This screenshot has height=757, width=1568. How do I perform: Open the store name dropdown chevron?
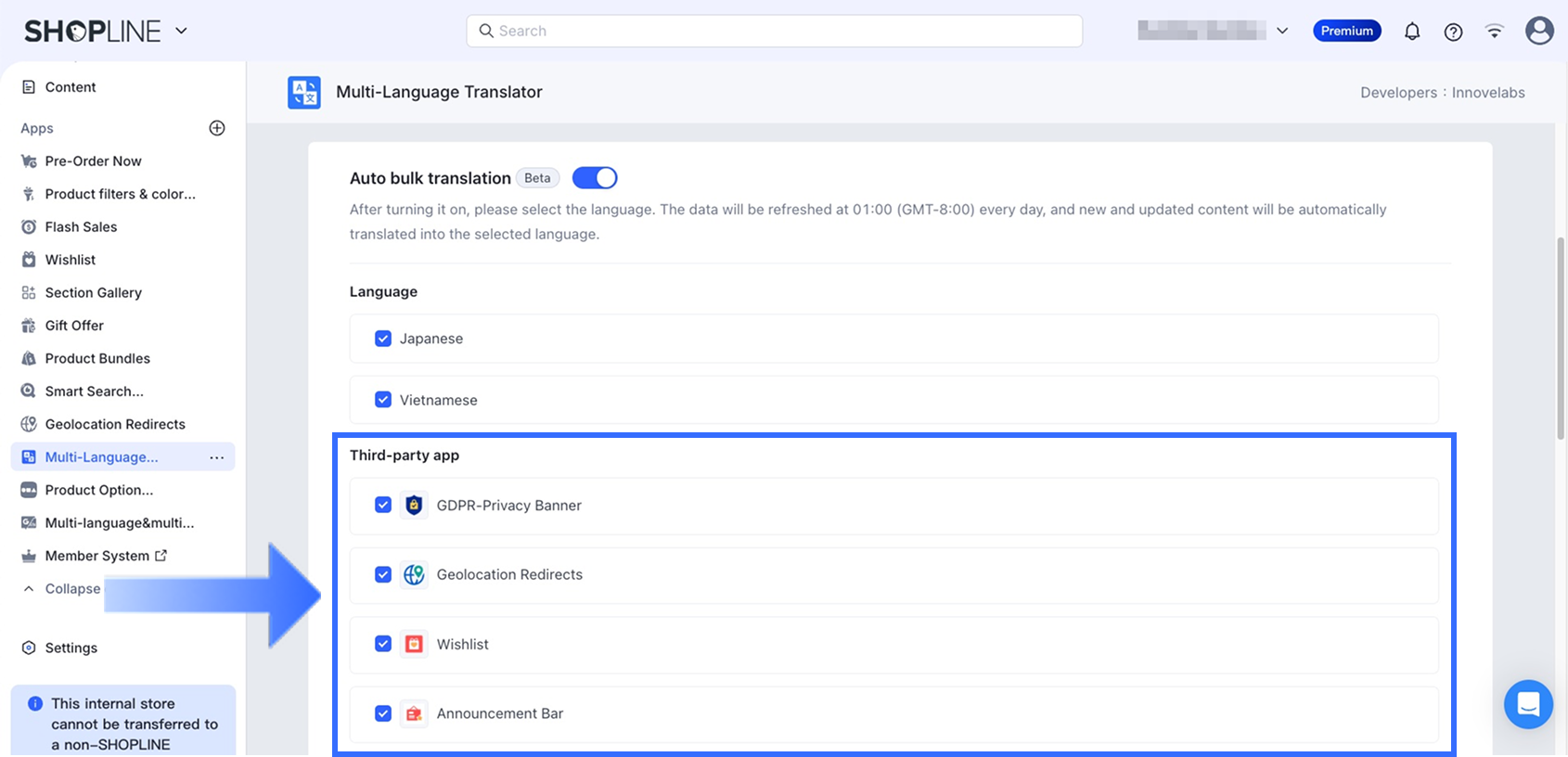tap(1282, 31)
